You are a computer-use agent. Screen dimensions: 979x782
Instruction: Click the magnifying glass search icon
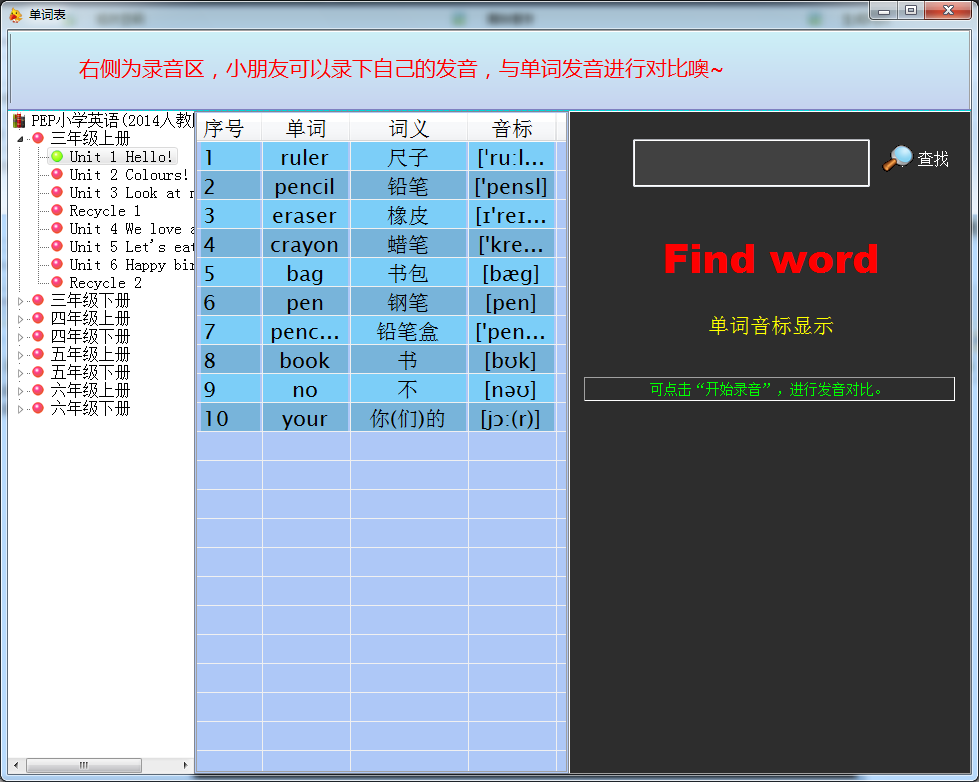(x=897, y=158)
